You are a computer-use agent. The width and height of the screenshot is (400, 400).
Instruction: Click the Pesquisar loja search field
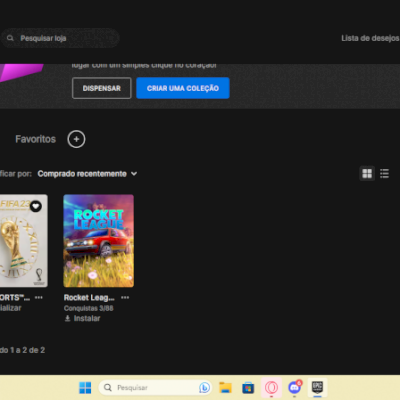(60, 38)
